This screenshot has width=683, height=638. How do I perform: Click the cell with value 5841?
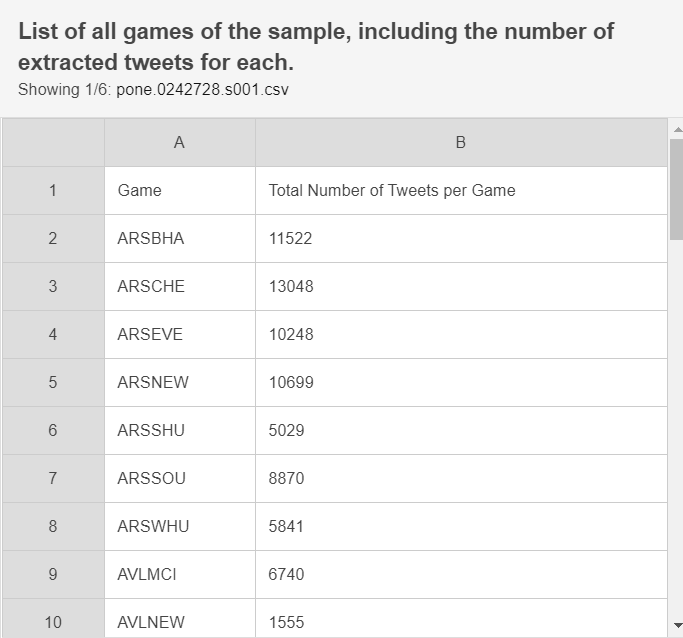[x=460, y=526]
